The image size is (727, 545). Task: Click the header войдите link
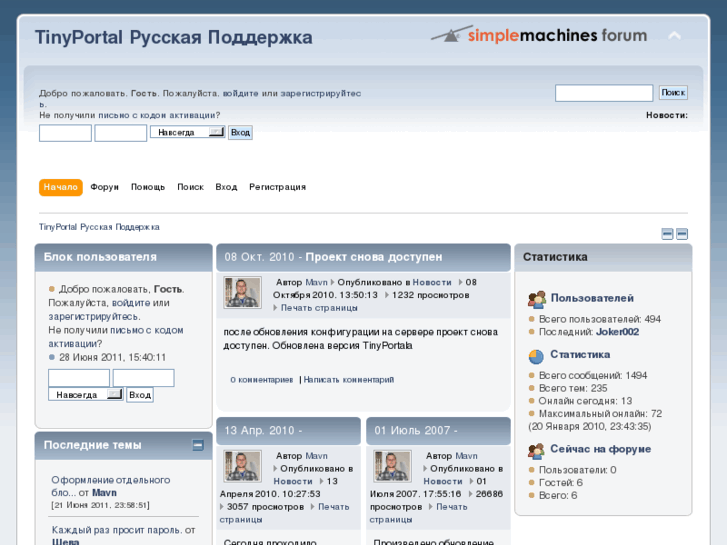point(241,93)
